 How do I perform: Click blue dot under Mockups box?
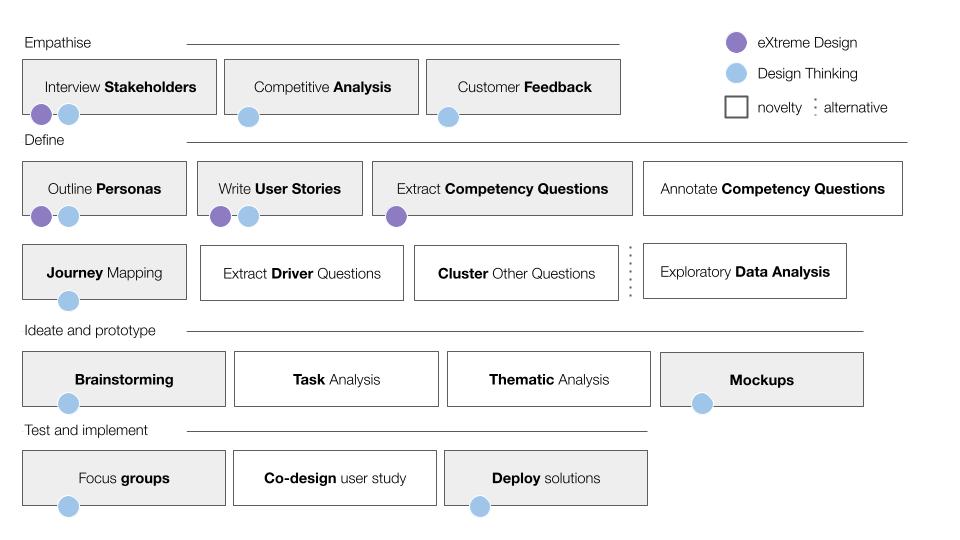pos(702,404)
